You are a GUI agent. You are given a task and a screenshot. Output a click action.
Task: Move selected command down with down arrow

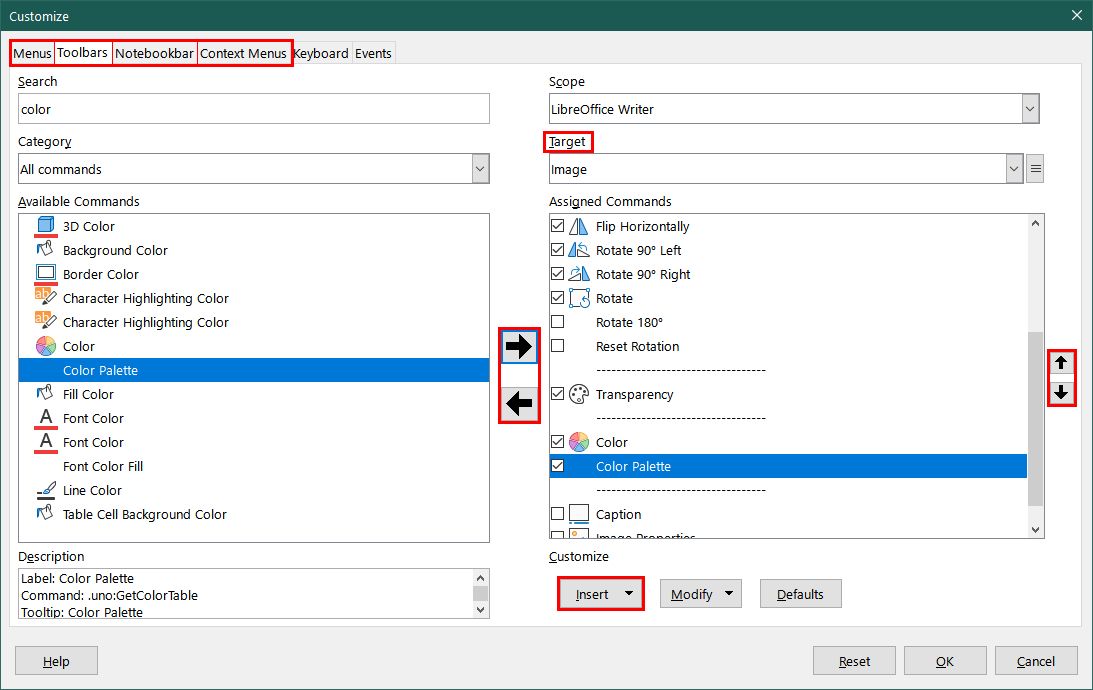pyautogui.click(x=1061, y=392)
